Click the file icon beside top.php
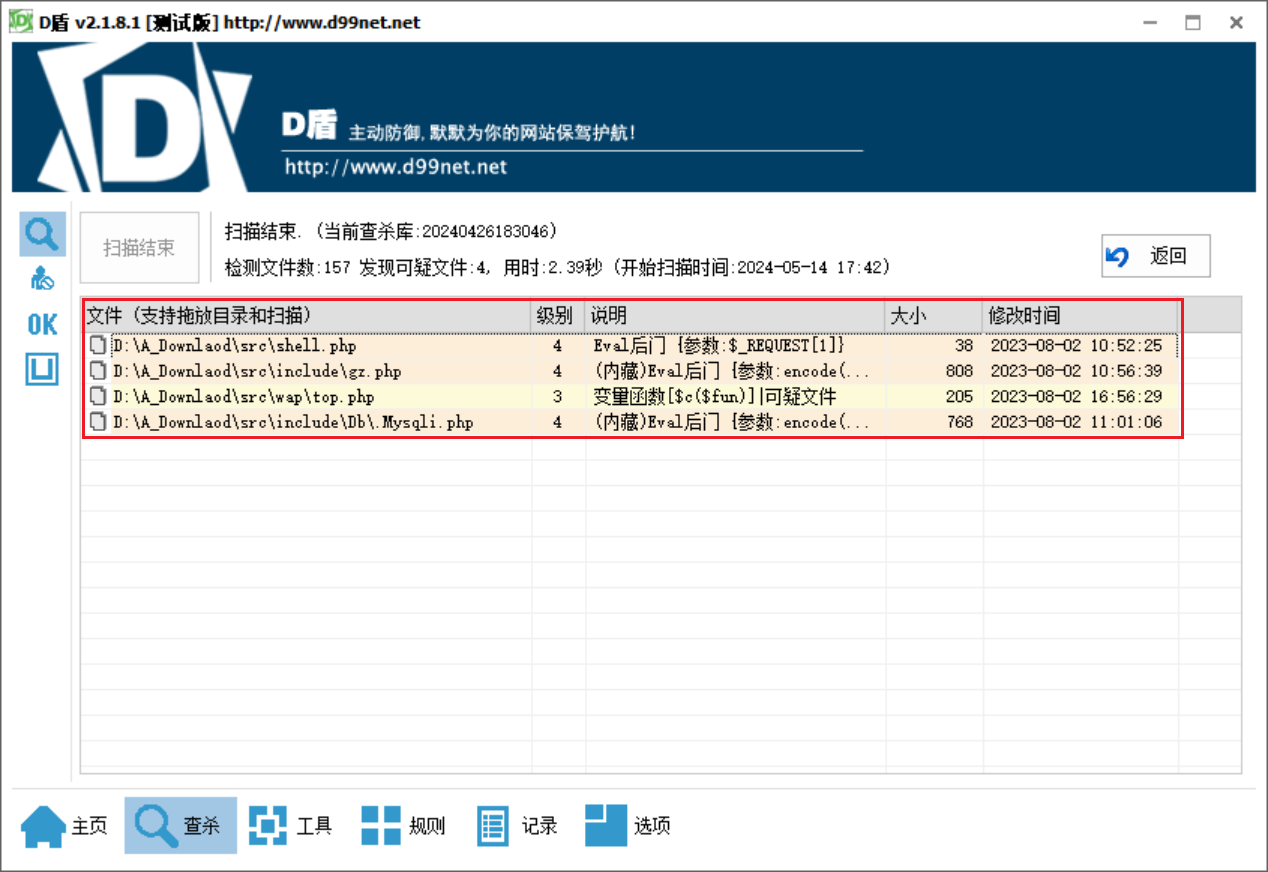 pyautogui.click(x=98, y=397)
